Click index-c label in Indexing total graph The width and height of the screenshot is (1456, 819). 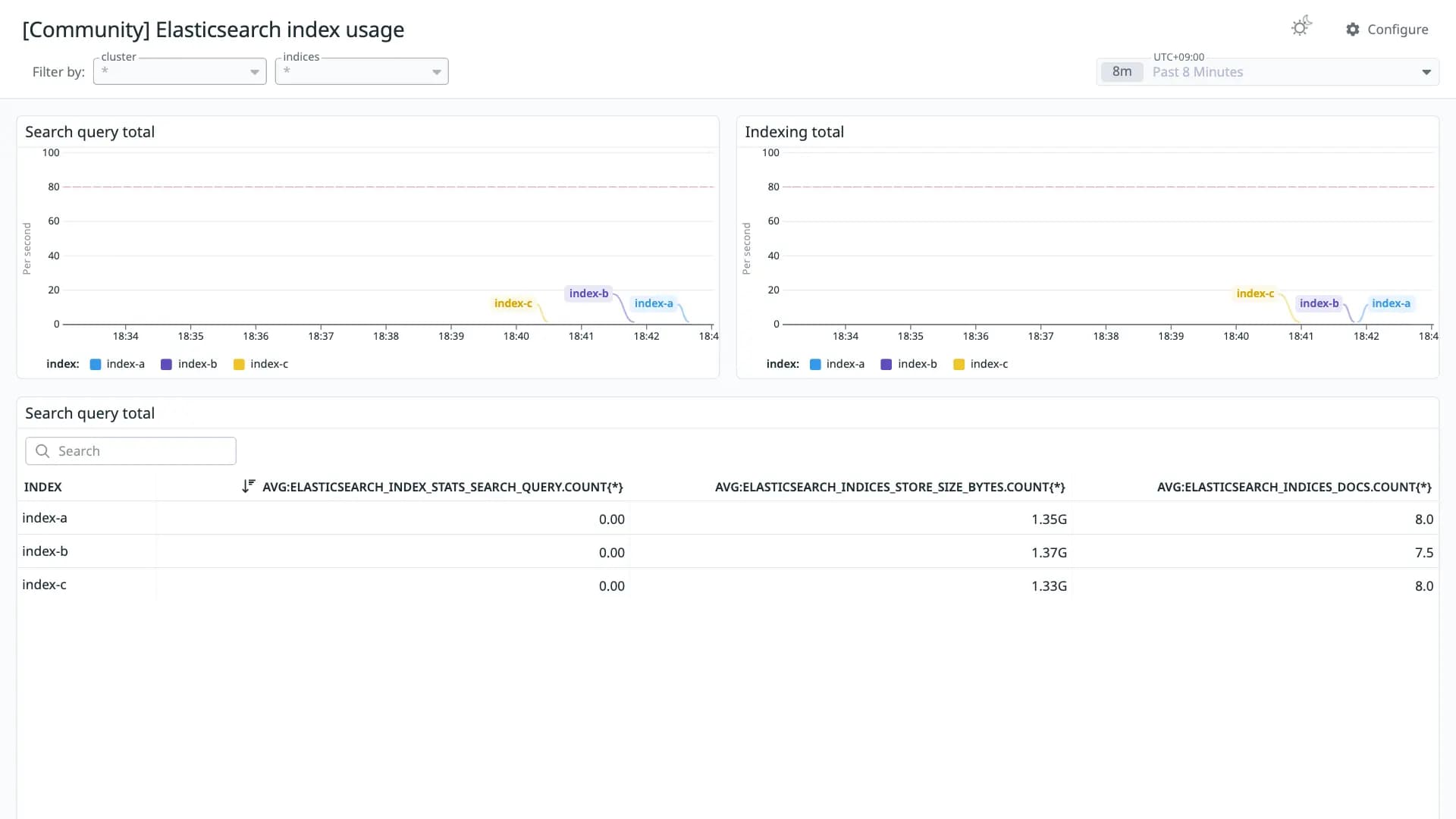(1255, 293)
